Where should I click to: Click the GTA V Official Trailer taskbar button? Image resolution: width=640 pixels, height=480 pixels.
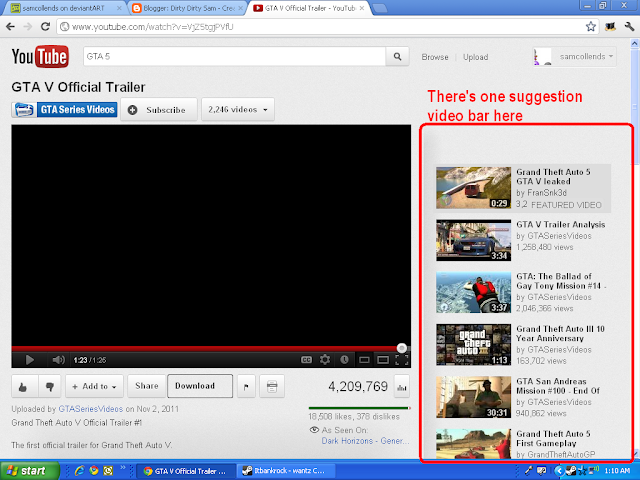pos(185,471)
